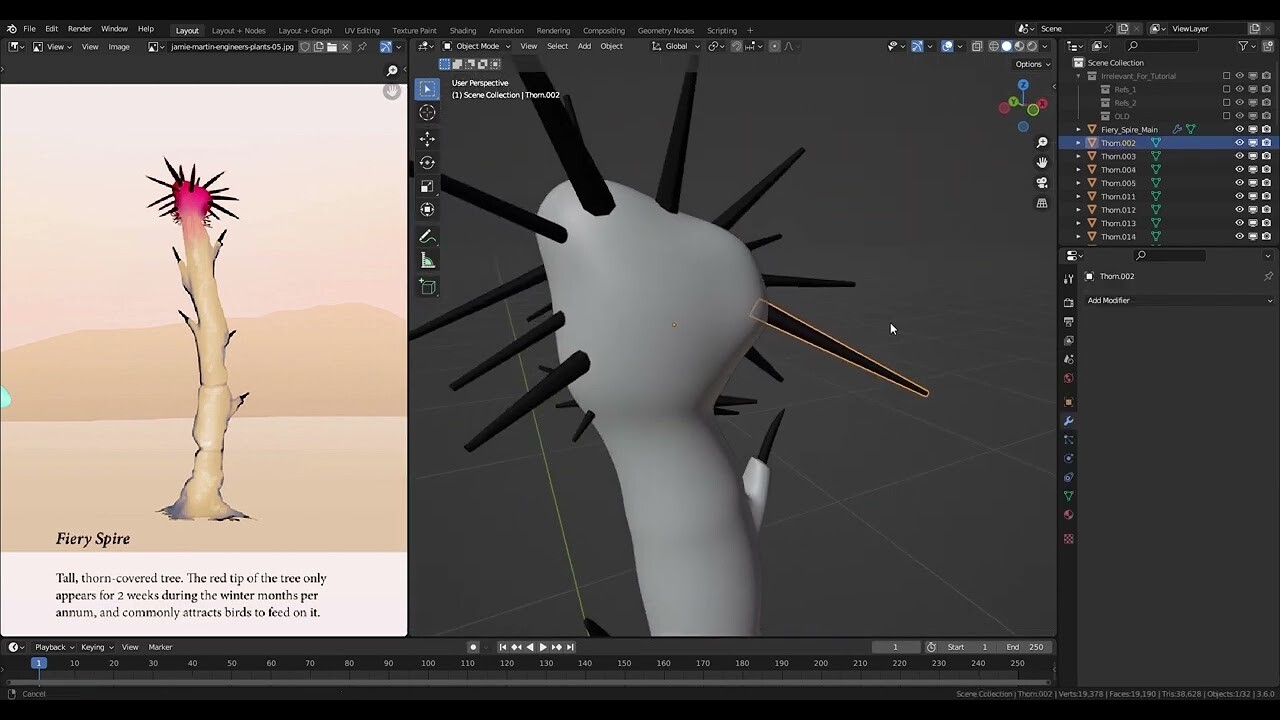Open the Options popover in the viewport
Viewport: 1280px width, 720px height.
click(1032, 63)
